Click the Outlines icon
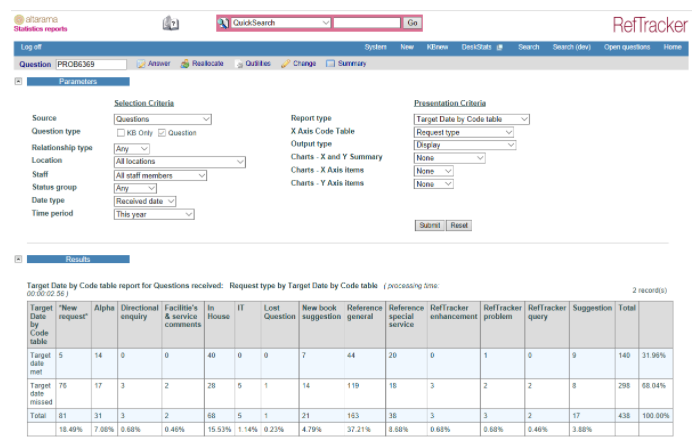The height and width of the screenshot is (447, 693). [x=239, y=64]
